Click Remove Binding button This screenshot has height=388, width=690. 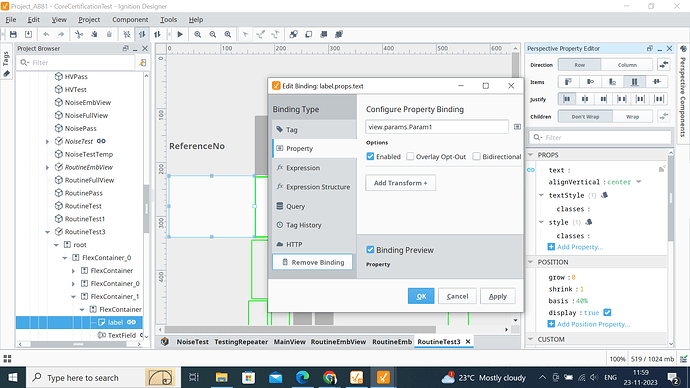point(312,262)
